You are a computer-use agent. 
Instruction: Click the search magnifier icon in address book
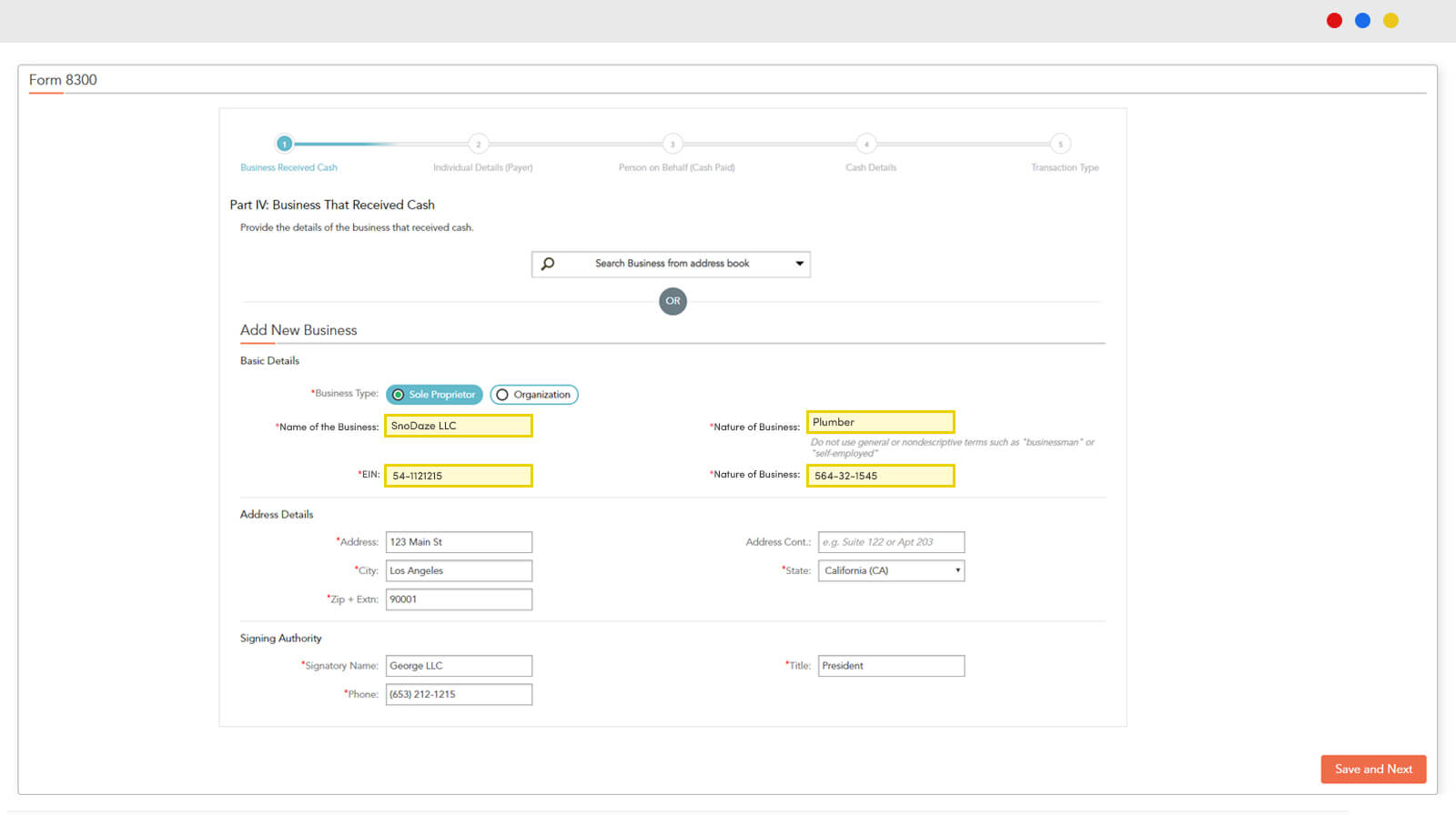coord(548,264)
